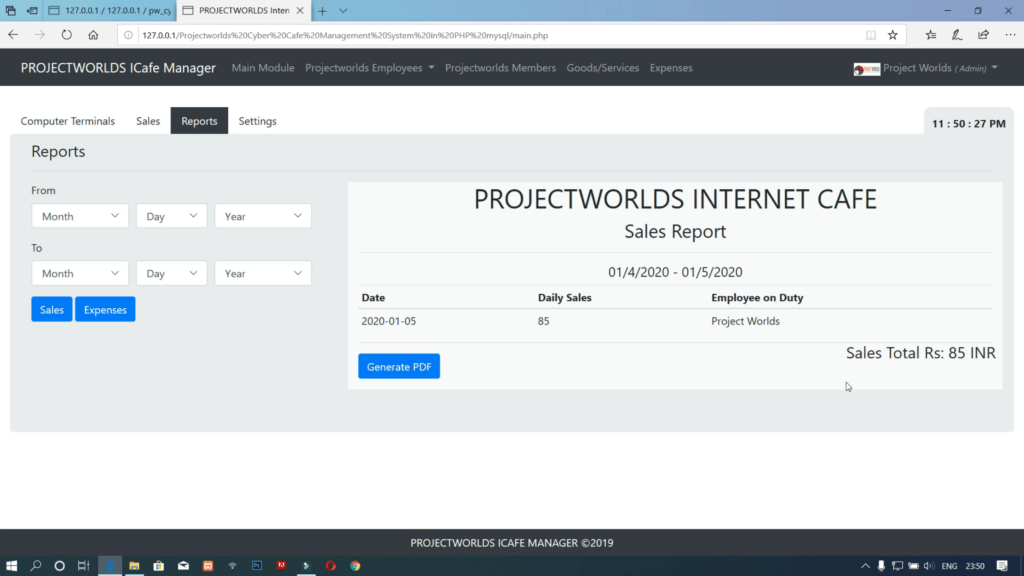1024x576 pixels.
Task: Open the volume control in the system tray
Action: [x=927, y=566]
